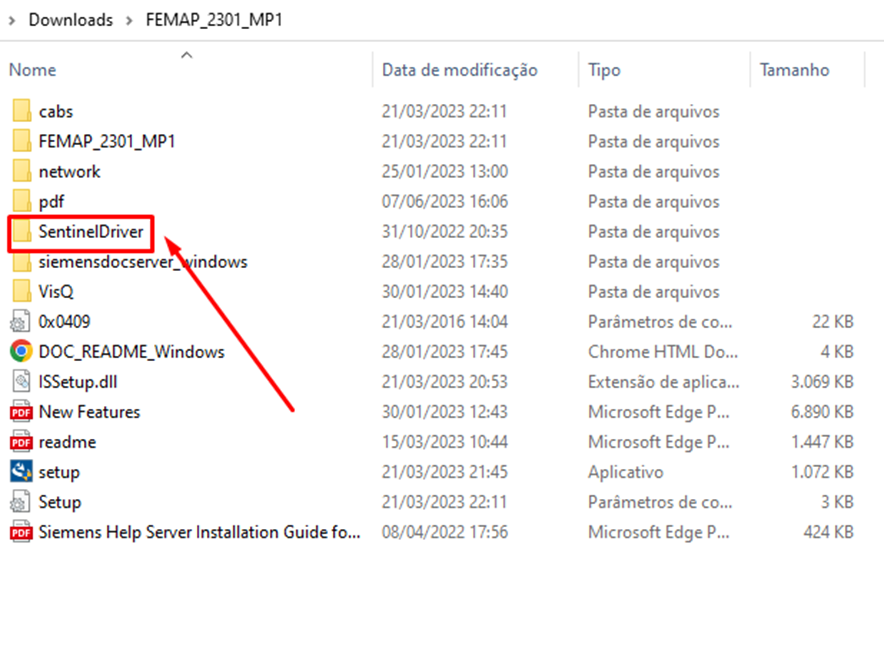Select the ISSetup.dll file icon
The height and width of the screenshot is (664, 884).
21,382
